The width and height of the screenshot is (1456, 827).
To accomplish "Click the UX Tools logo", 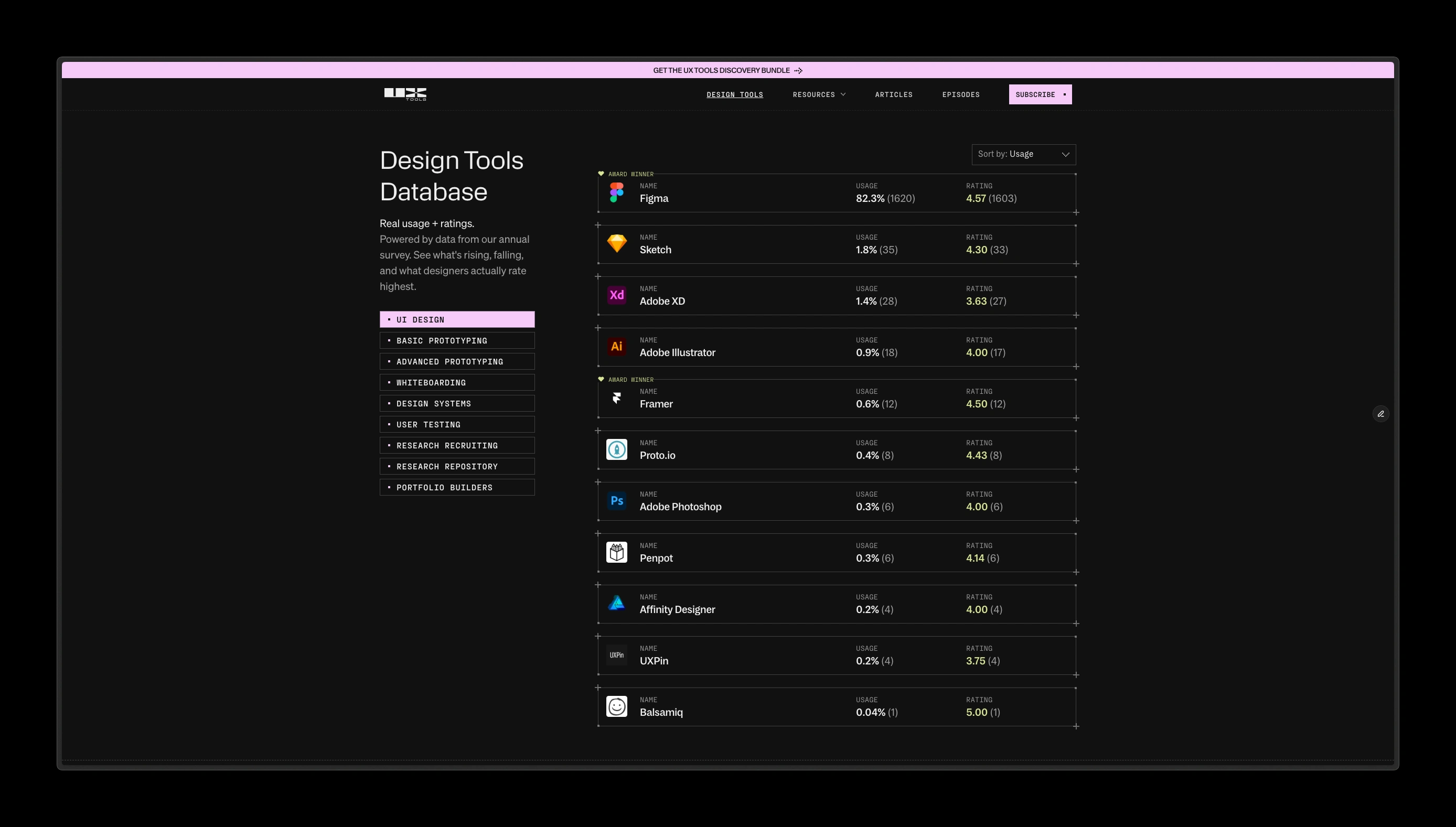I will [405, 94].
